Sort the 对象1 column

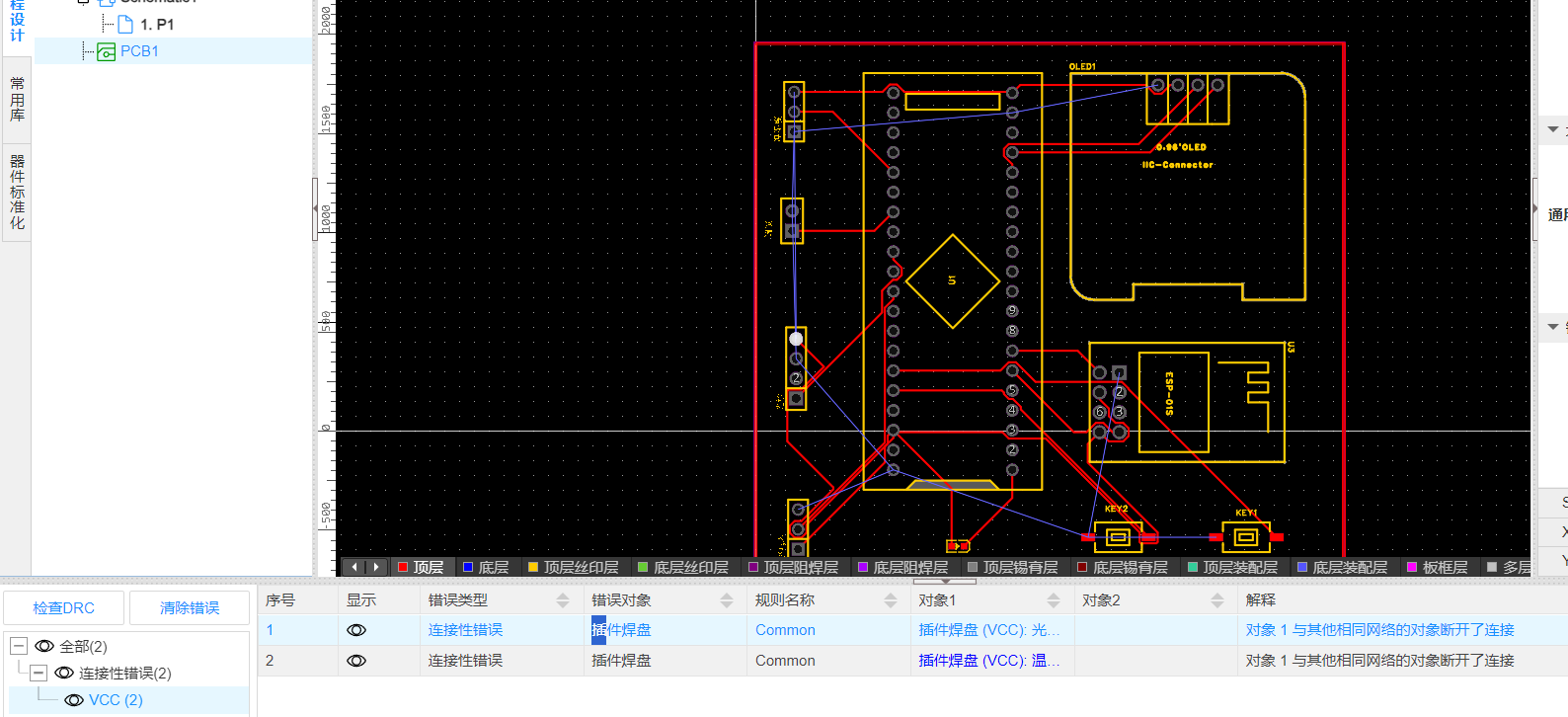pyautogui.click(x=1054, y=600)
